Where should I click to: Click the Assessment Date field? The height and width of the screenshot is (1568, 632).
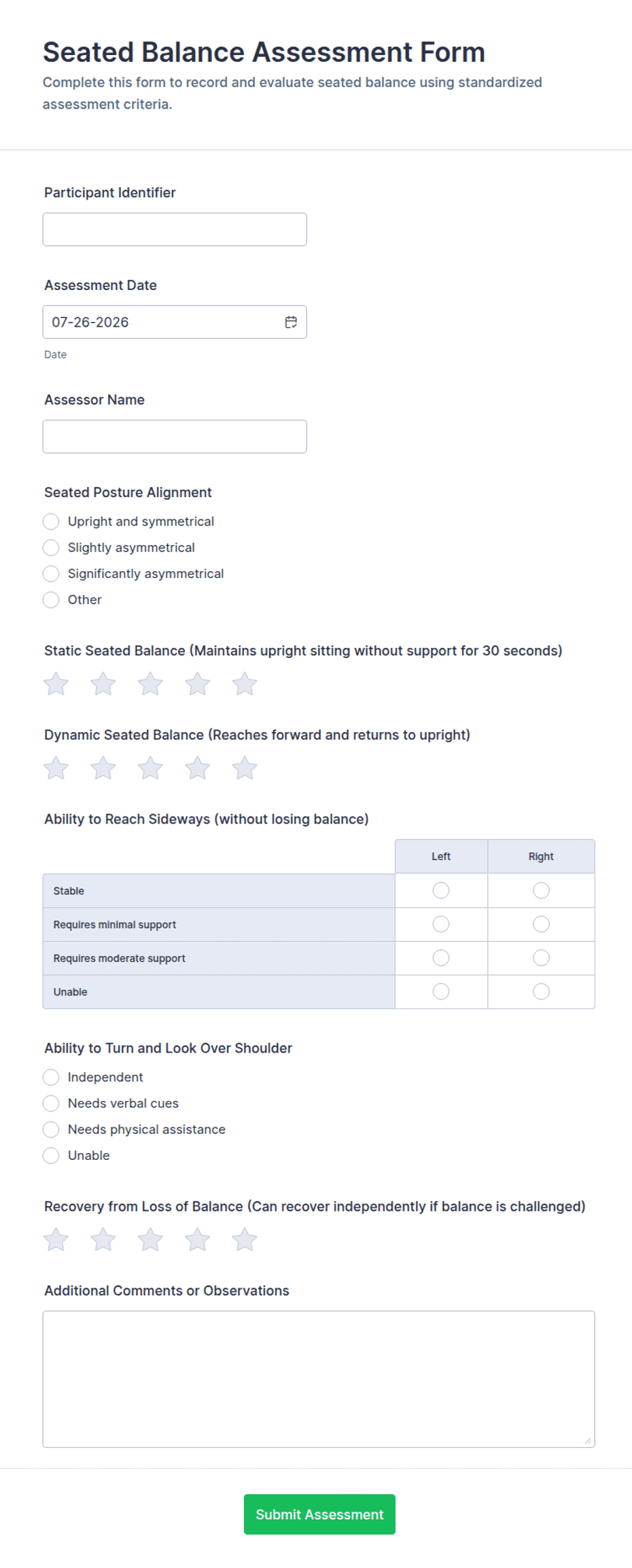pyautogui.click(x=175, y=322)
